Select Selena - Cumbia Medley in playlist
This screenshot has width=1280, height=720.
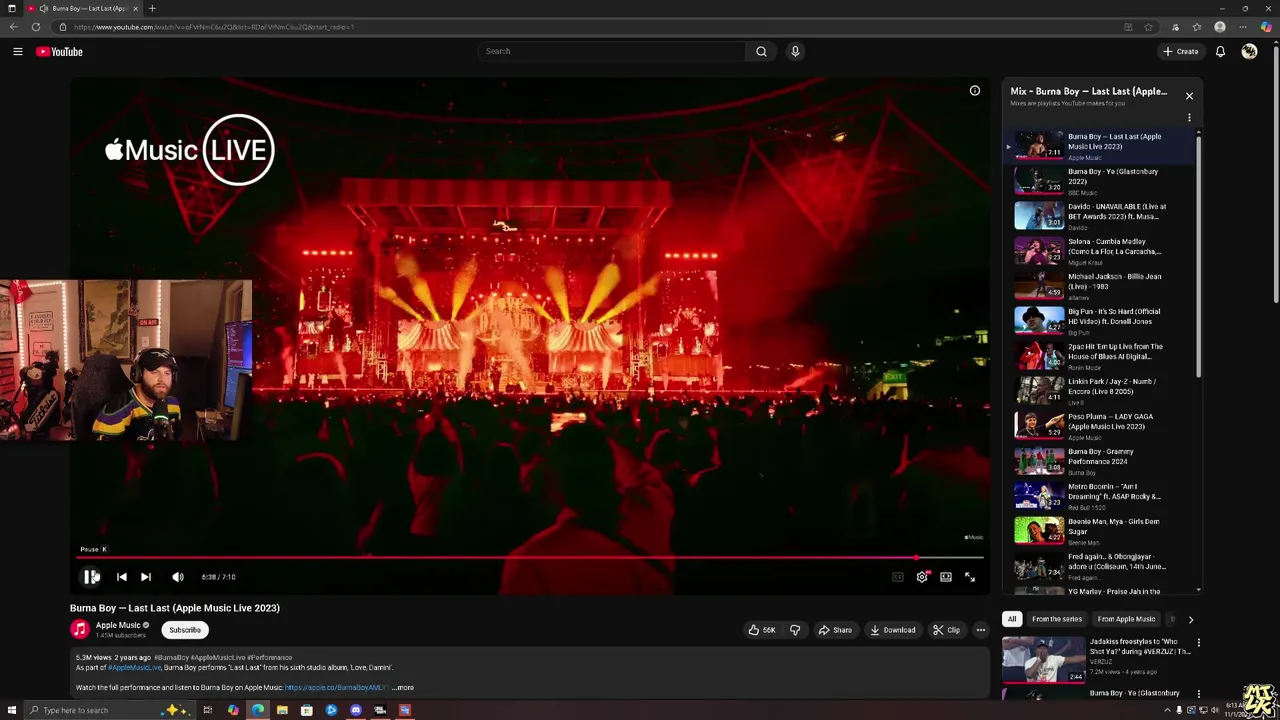[x=1100, y=251]
